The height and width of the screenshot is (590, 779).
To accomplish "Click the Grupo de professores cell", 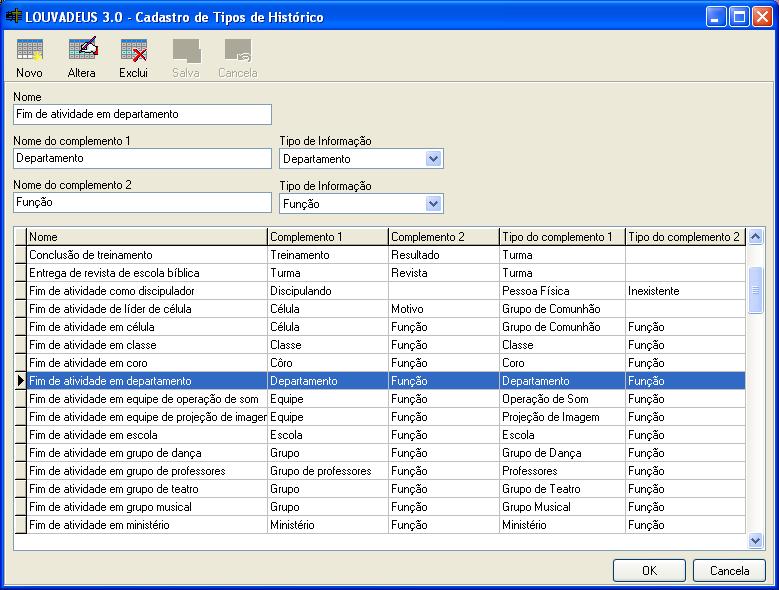I will (328, 471).
